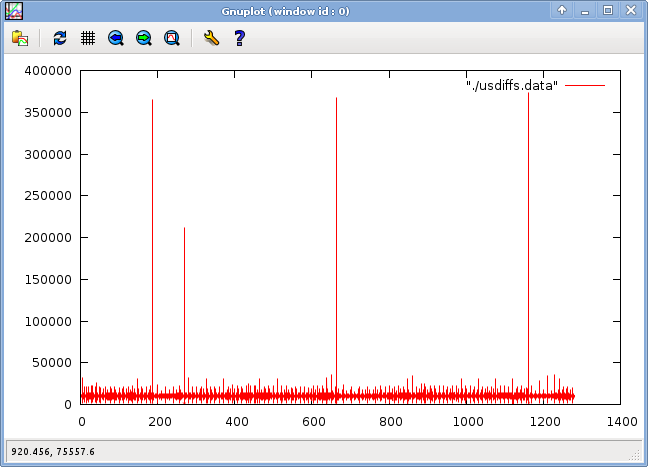The width and height of the screenshot is (648, 467).
Task: Minimize the Gnuplot window
Action: click(x=585, y=10)
